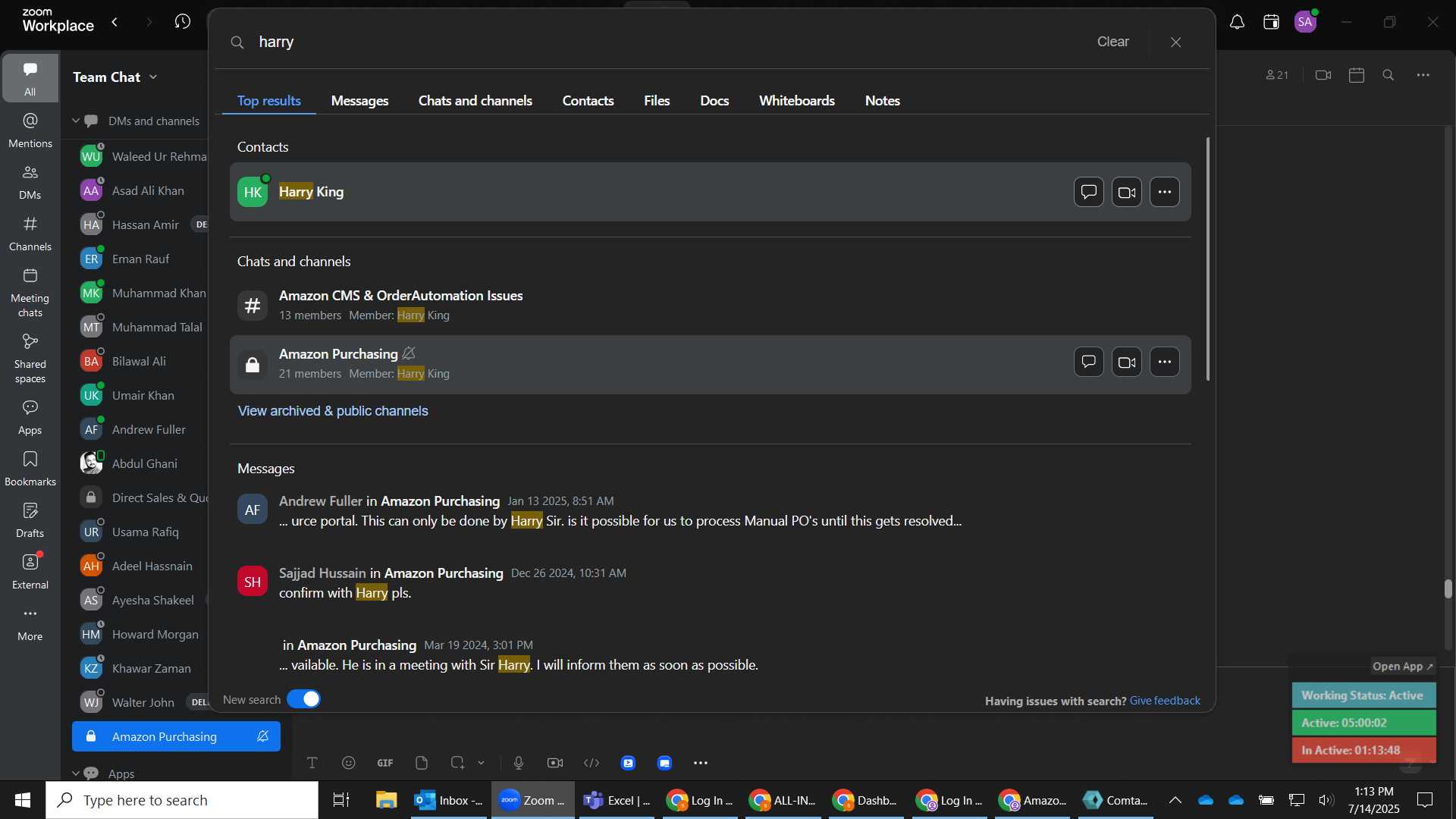Go back with the left arrow

[115, 22]
